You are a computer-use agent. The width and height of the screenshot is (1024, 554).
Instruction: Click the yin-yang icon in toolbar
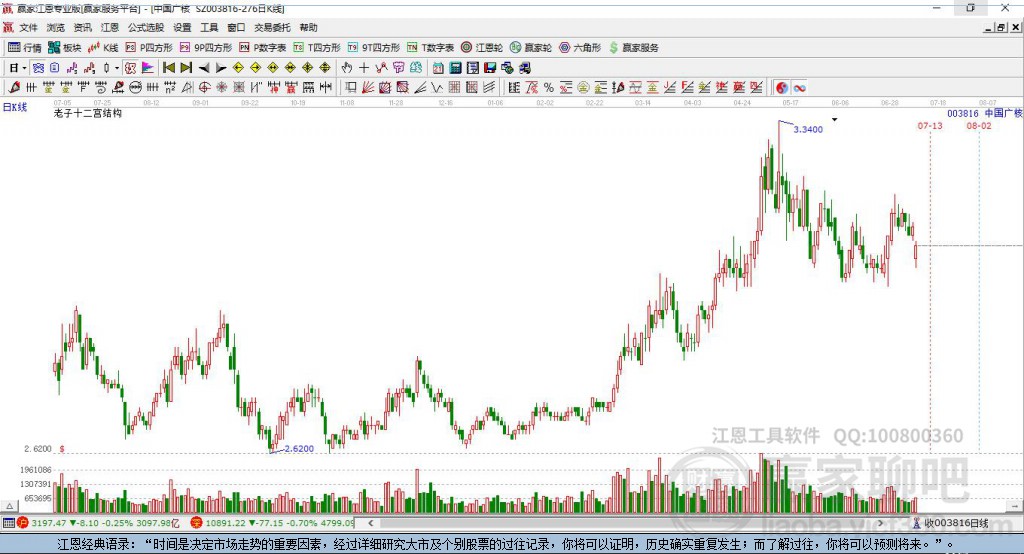tap(782, 88)
